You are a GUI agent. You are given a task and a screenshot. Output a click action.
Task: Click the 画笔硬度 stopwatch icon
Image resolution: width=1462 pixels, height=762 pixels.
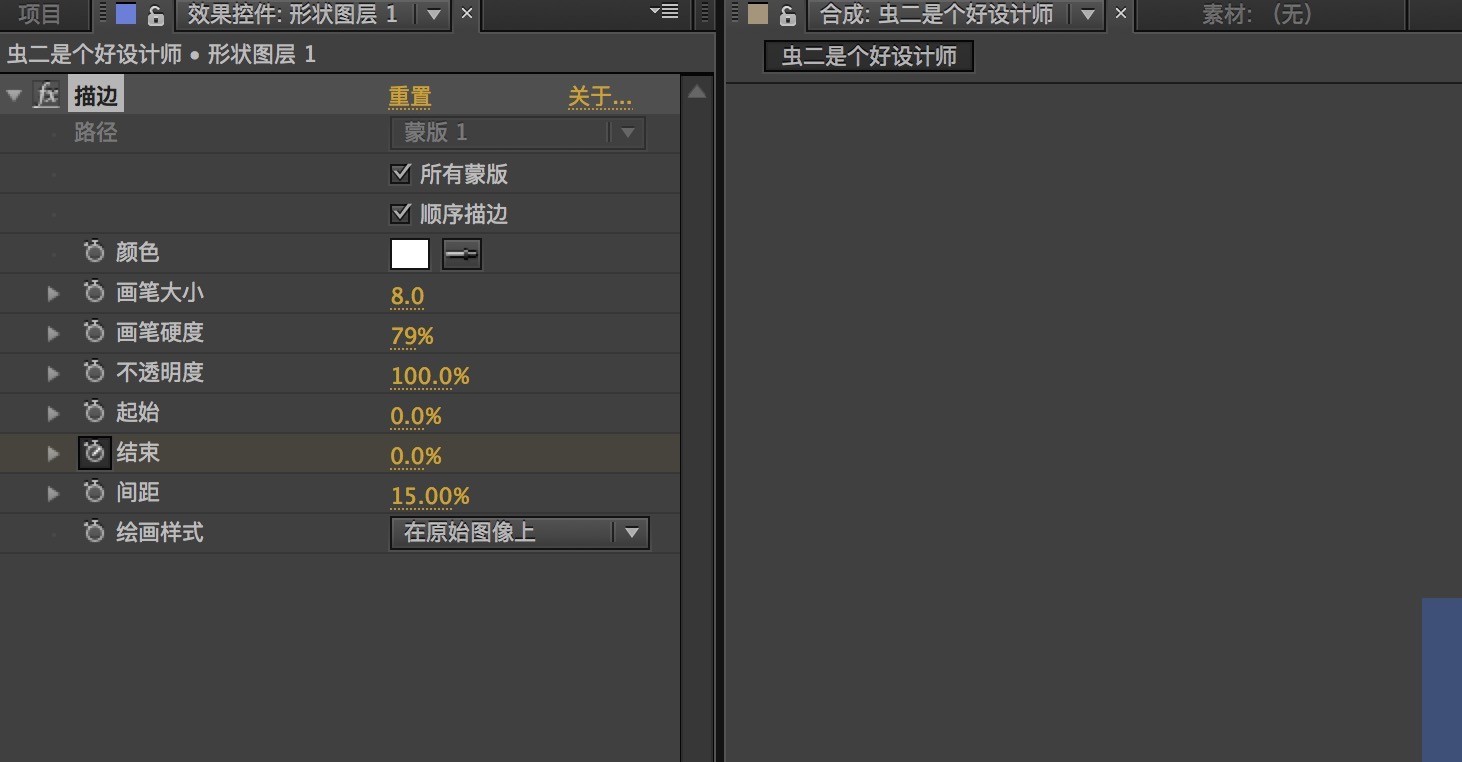click(94, 332)
